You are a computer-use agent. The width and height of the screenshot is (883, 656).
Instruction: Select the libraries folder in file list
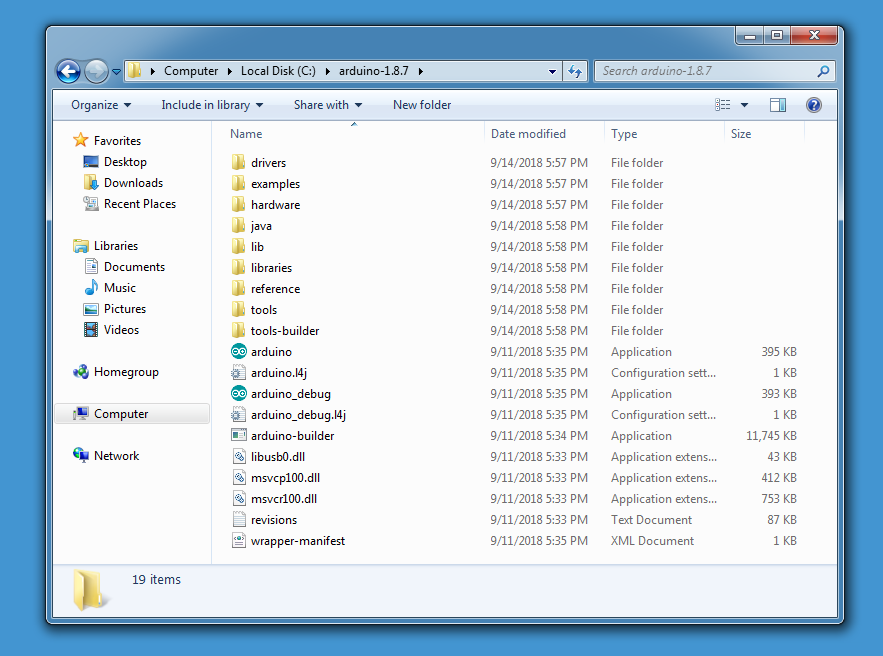271,268
